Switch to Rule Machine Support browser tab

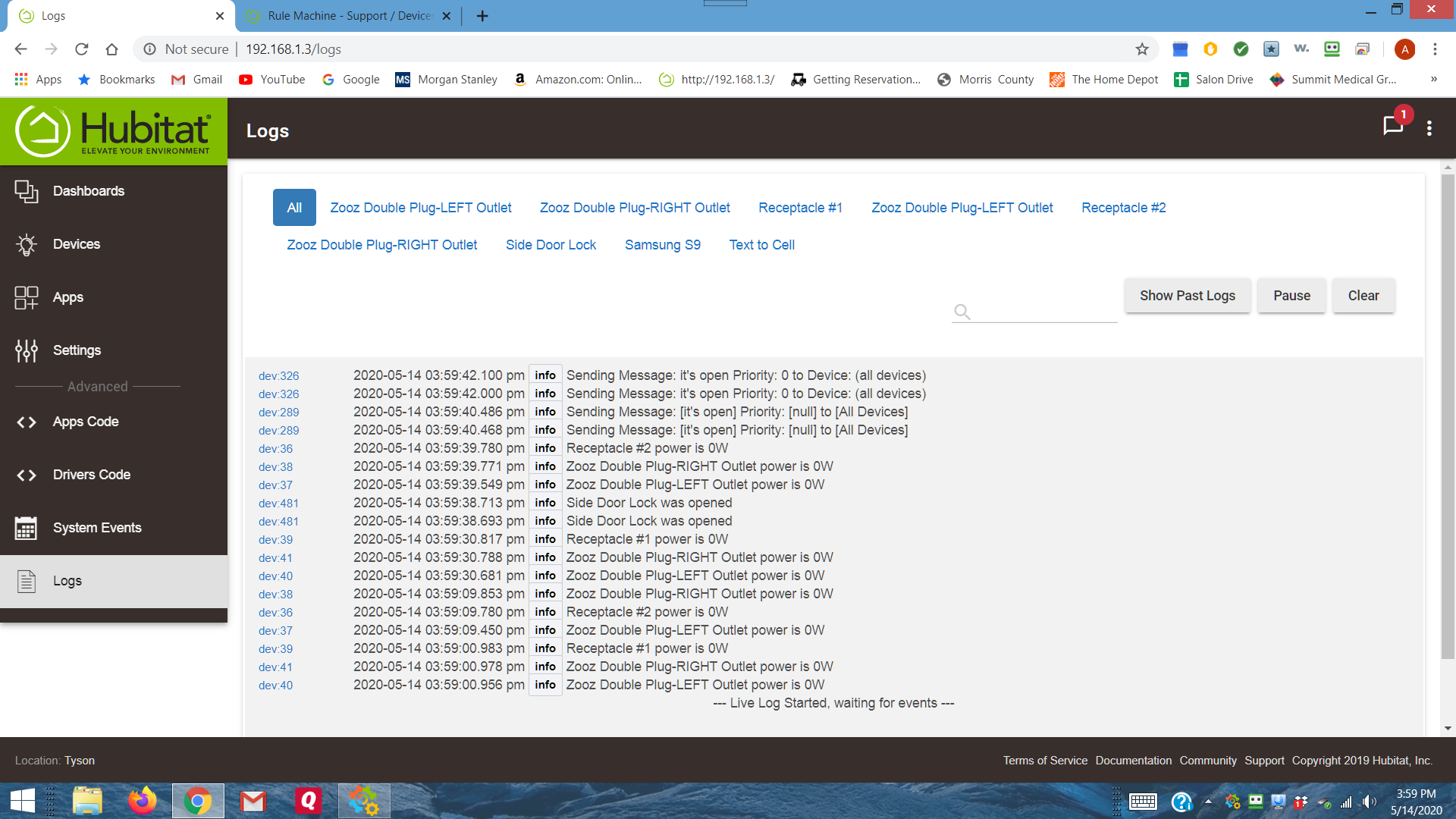pos(349,16)
